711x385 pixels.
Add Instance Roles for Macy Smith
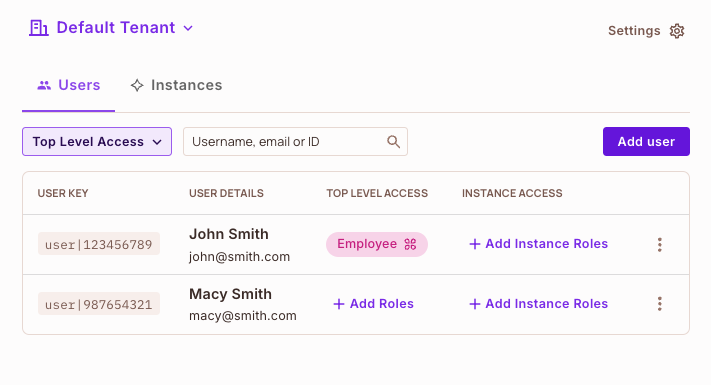pyautogui.click(x=538, y=303)
